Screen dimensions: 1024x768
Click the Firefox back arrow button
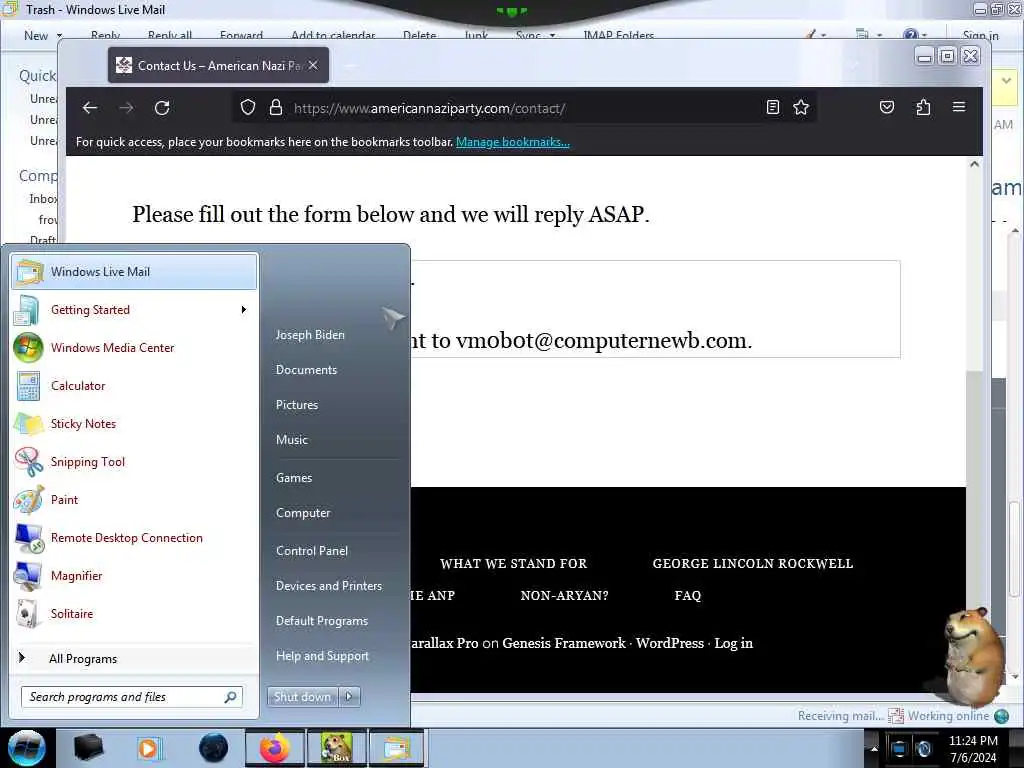(x=90, y=108)
